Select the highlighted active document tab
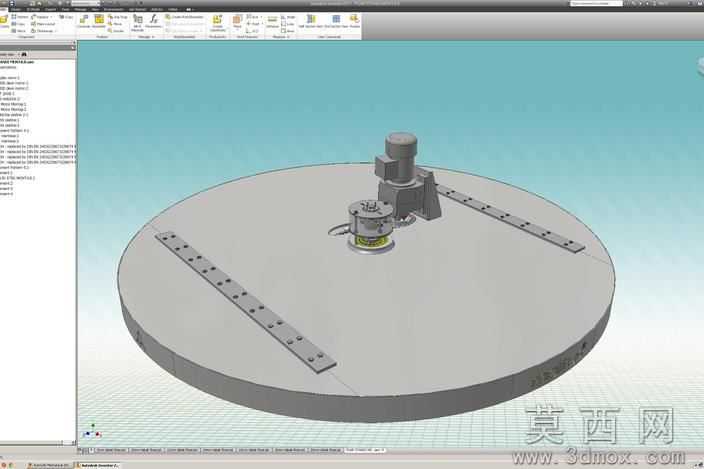This screenshot has height=469, width=704. pyautogui.click(x=365, y=450)
